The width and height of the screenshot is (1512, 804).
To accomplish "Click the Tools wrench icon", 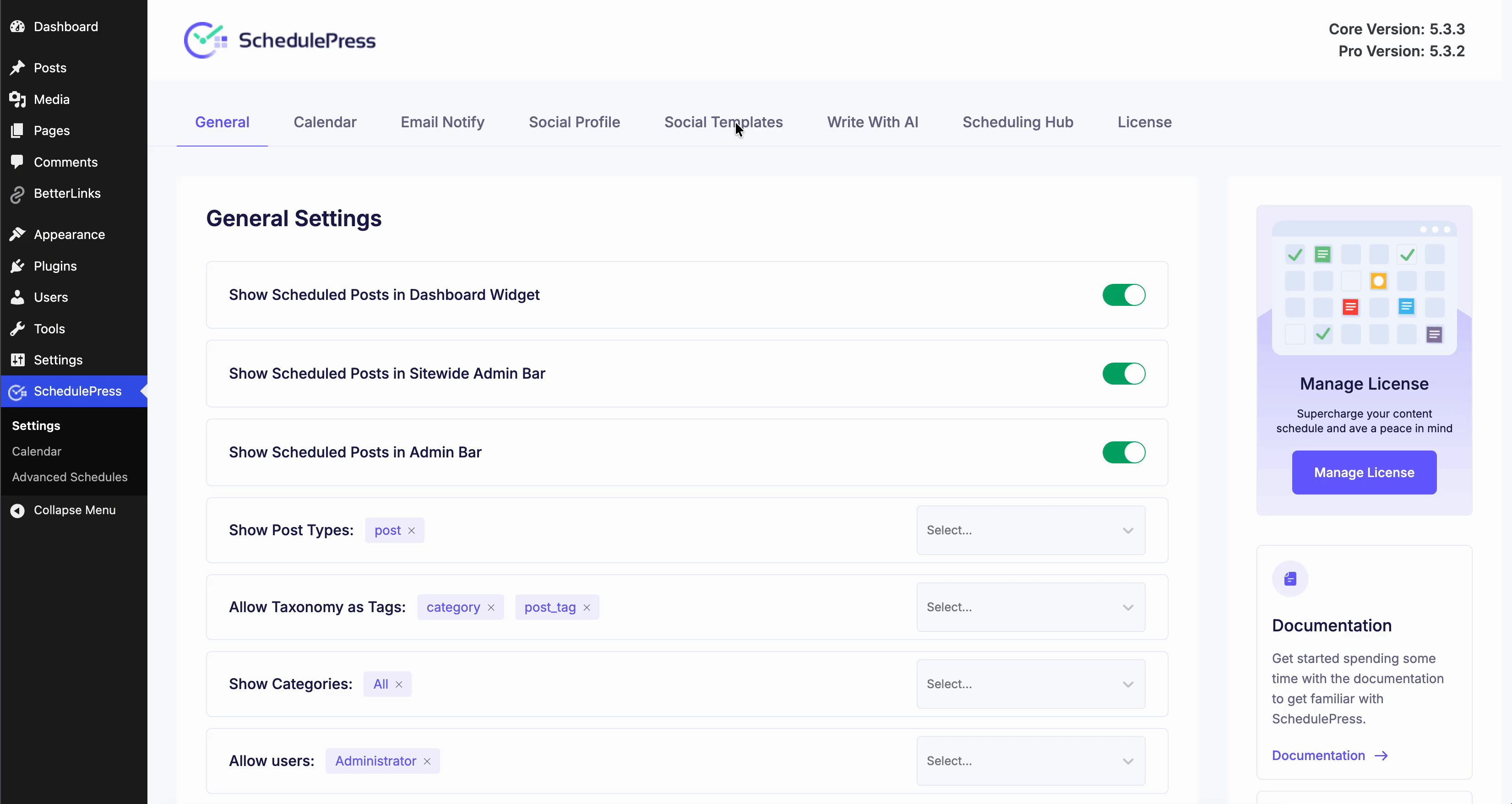I will 17,329.
